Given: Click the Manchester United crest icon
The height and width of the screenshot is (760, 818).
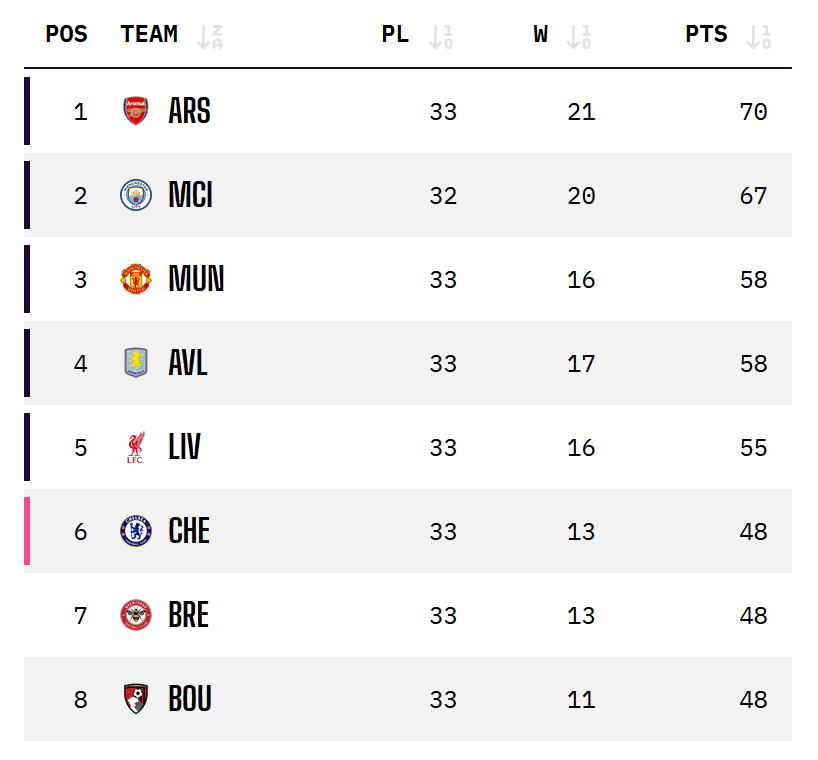Looking at the screenshot, I should click(136, 280).
